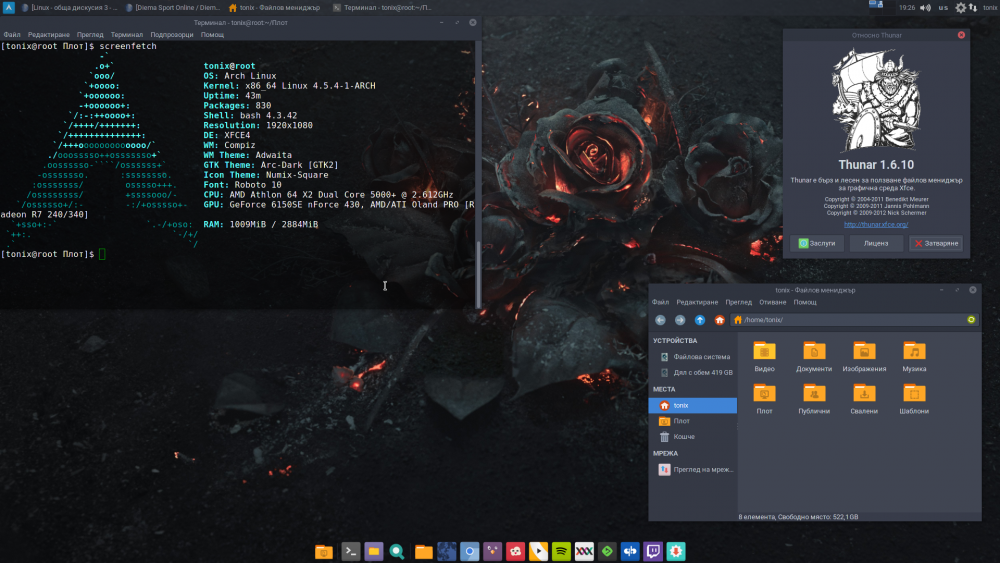
Task: Open Twitch icon in the dock
Action: tap(653, 552)
